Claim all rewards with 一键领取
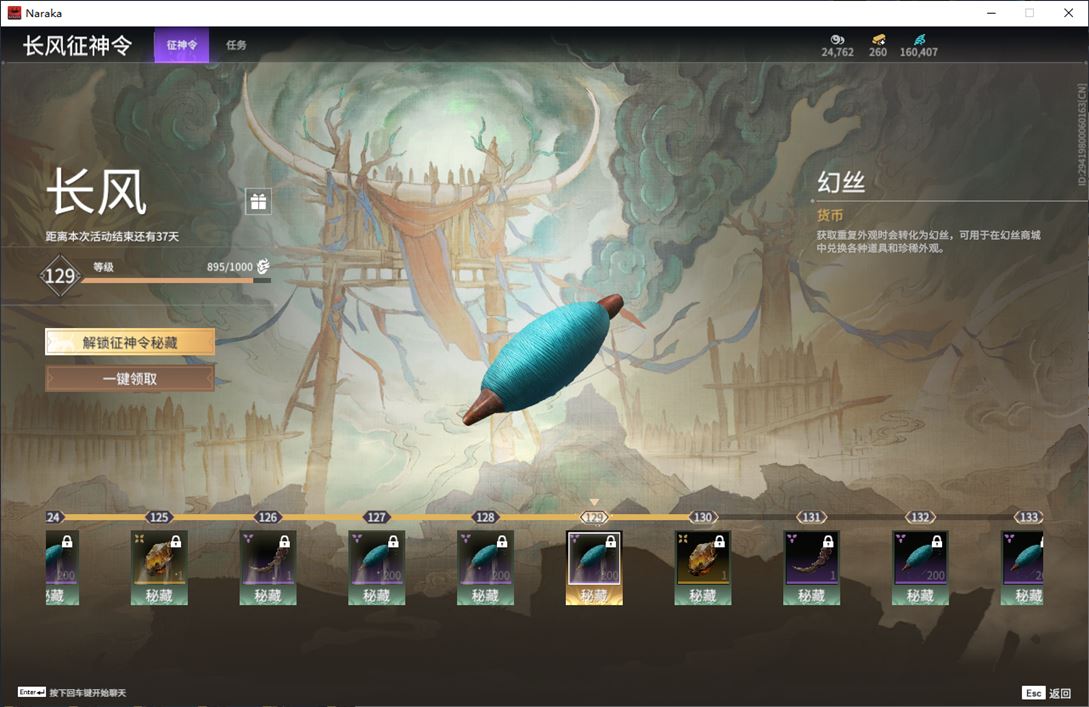The image size is (1089, 707). pos(130,379)
